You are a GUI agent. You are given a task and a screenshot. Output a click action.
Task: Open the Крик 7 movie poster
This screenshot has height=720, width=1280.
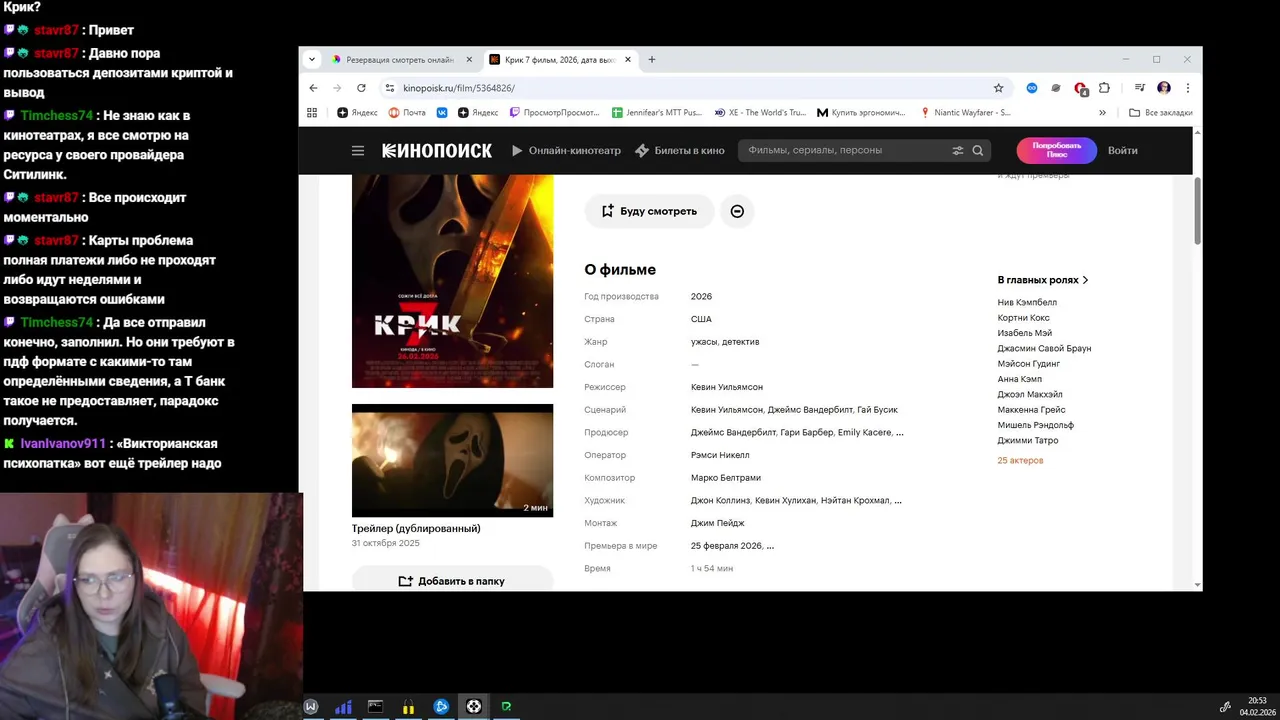[x=452, y=281]
